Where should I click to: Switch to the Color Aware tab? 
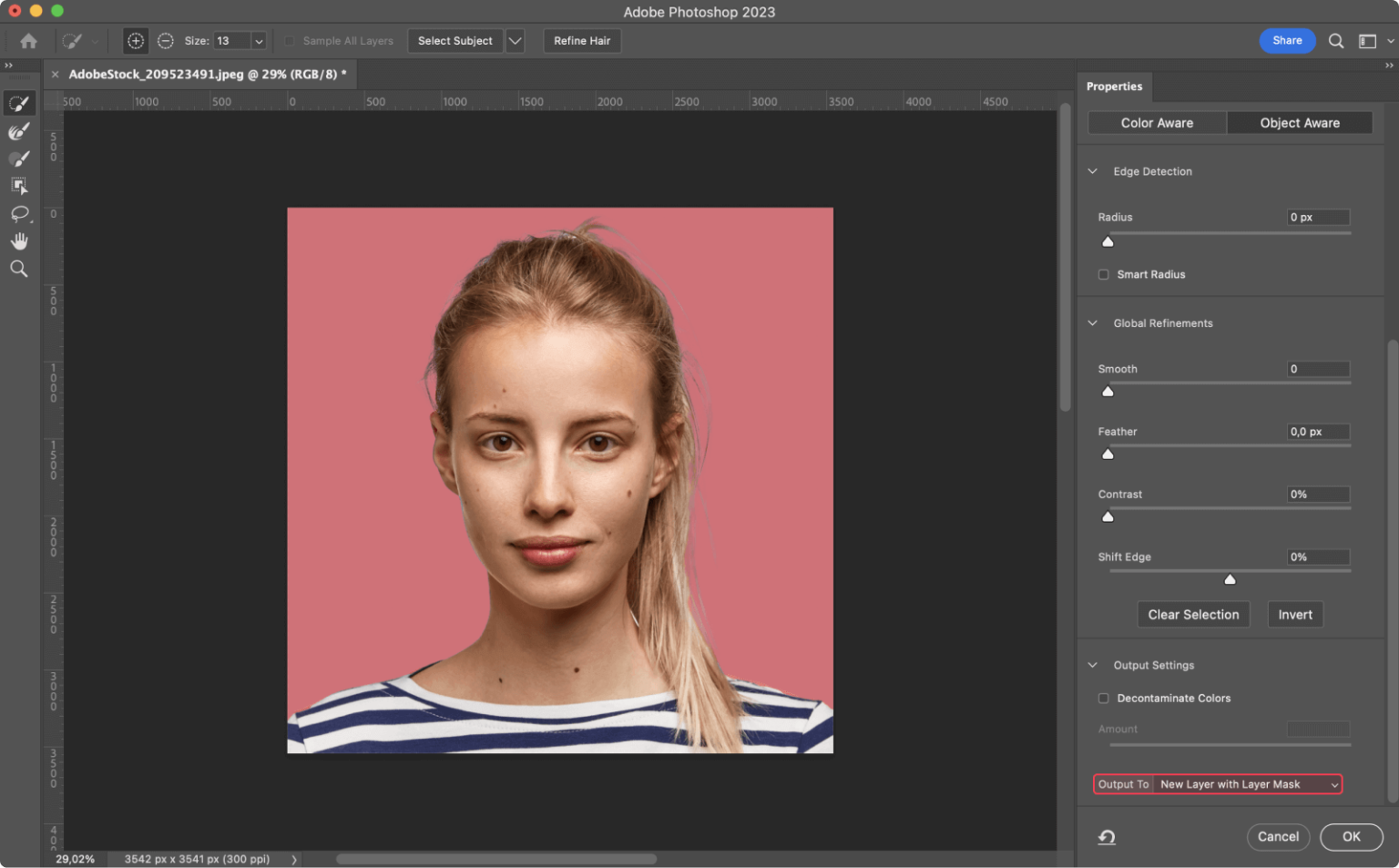[x=1156, y=122]
